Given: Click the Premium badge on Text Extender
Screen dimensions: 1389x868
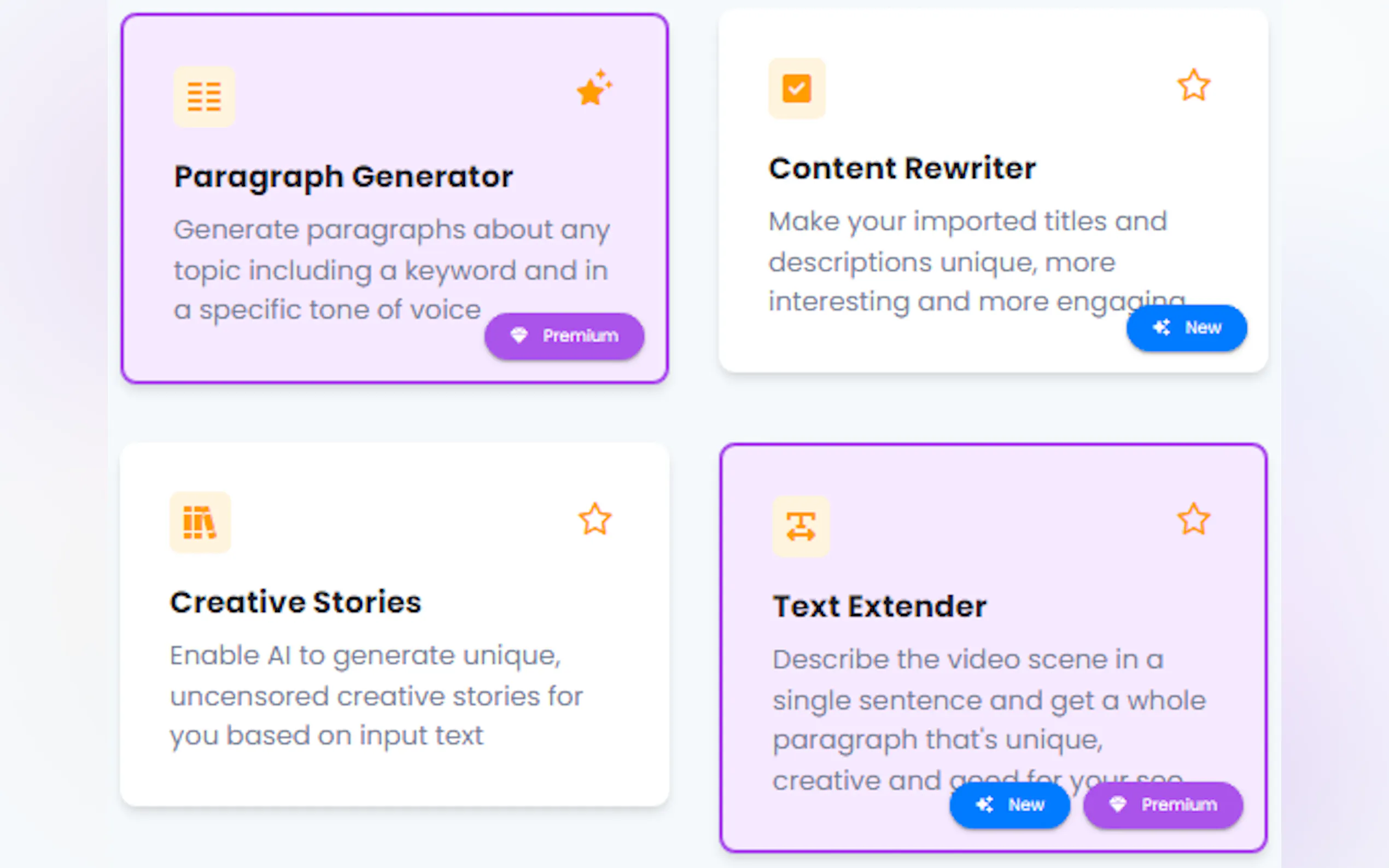Looking at the screenshot, I should (x=1163, y=805).
